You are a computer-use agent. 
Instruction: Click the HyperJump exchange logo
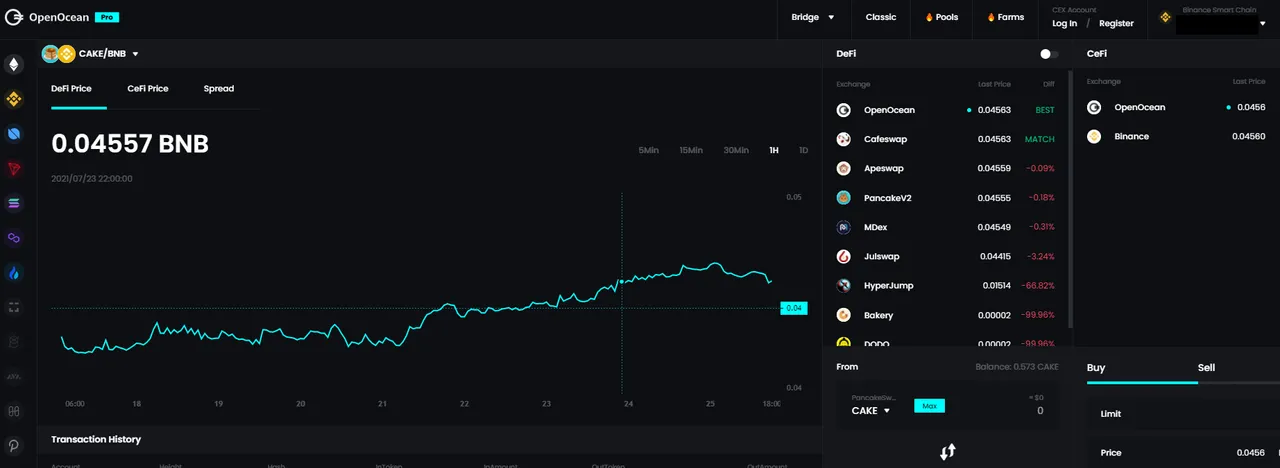point(844,286)
